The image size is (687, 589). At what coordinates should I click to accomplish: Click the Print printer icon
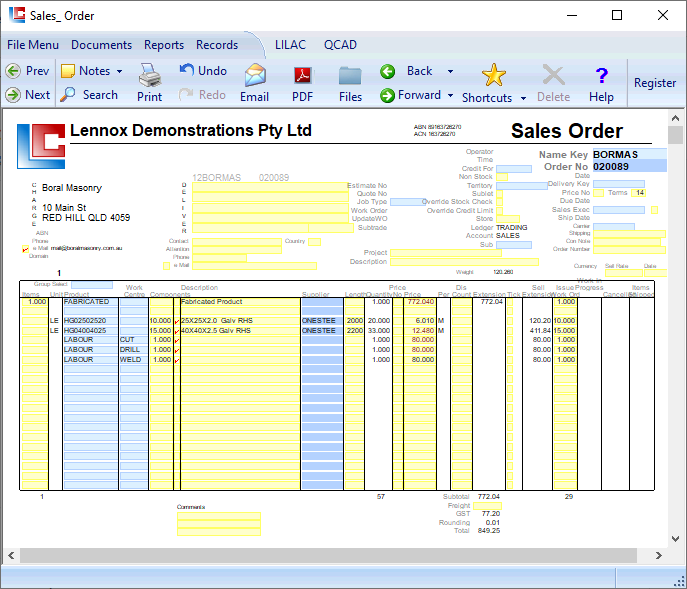click(150, 75)
